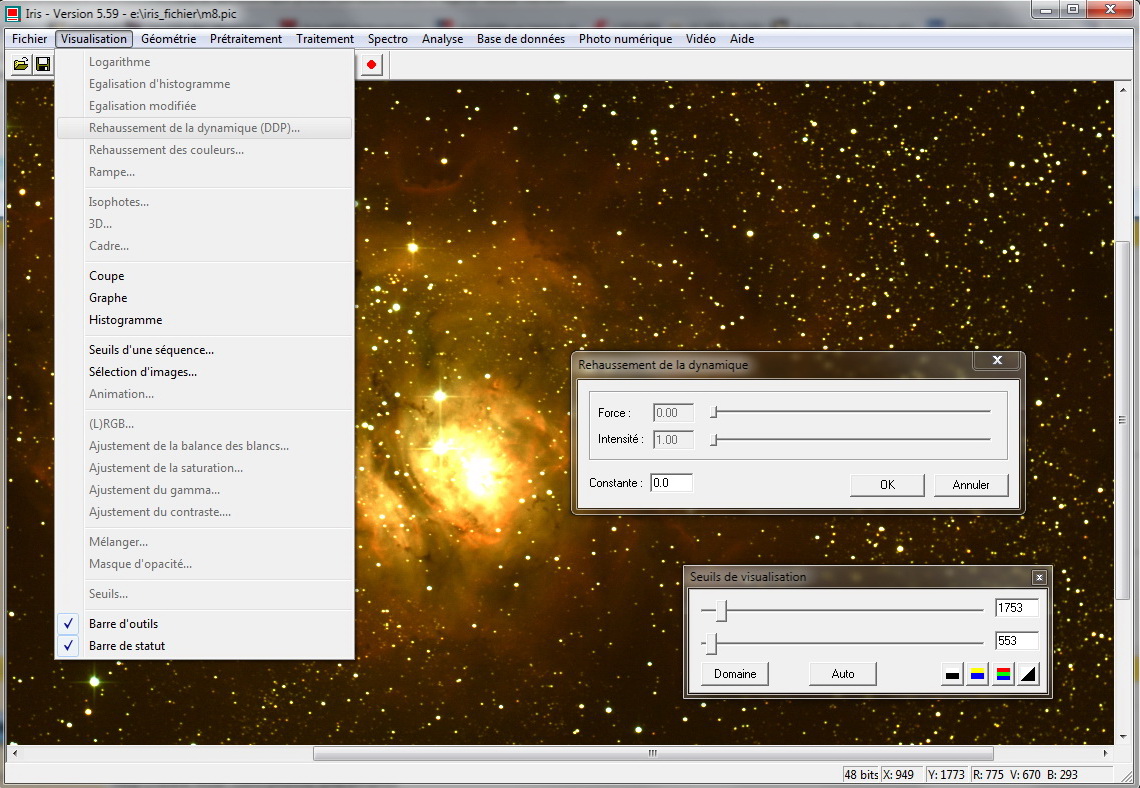Choose the Graphe menu entry
Image resolution: width=1140 pixels, height=788 pixels.
tap(205, 298)
